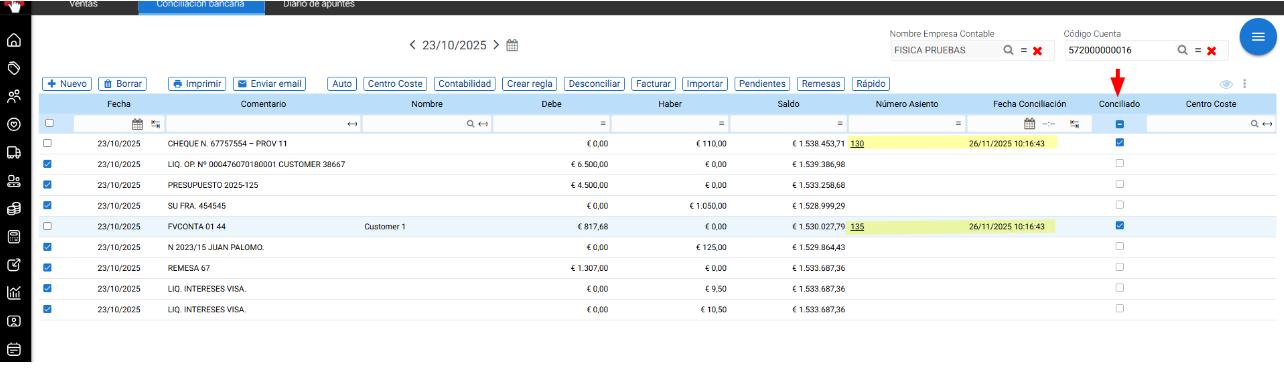Tick the select-all checkbox in filter row

point(48,123)
